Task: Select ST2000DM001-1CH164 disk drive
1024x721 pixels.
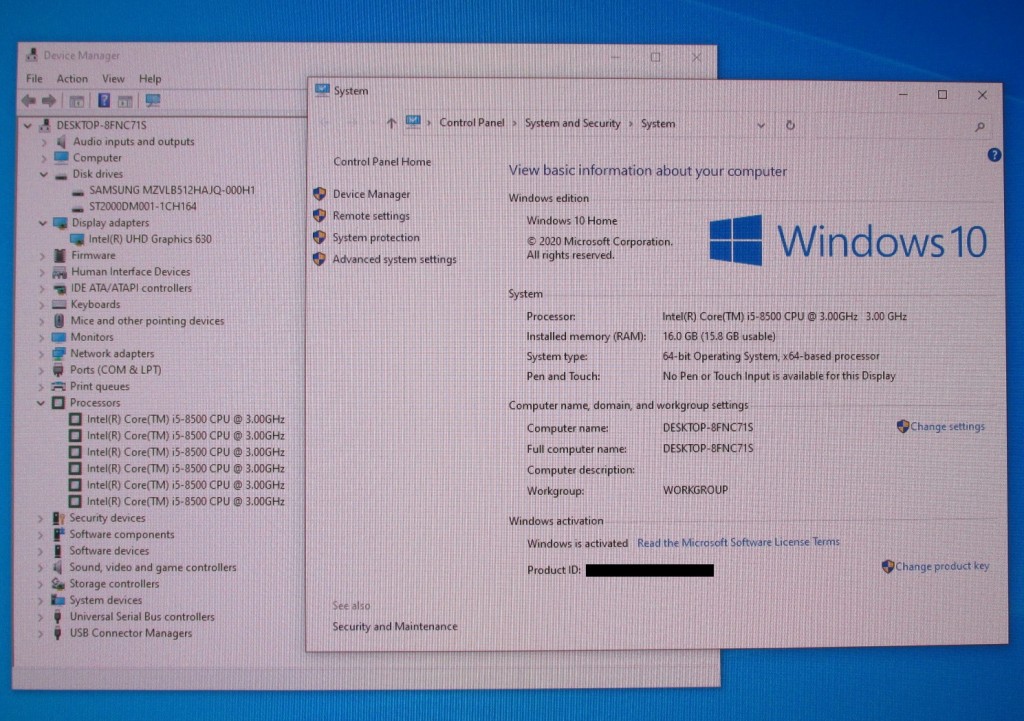Action: [x=142, y=206]
